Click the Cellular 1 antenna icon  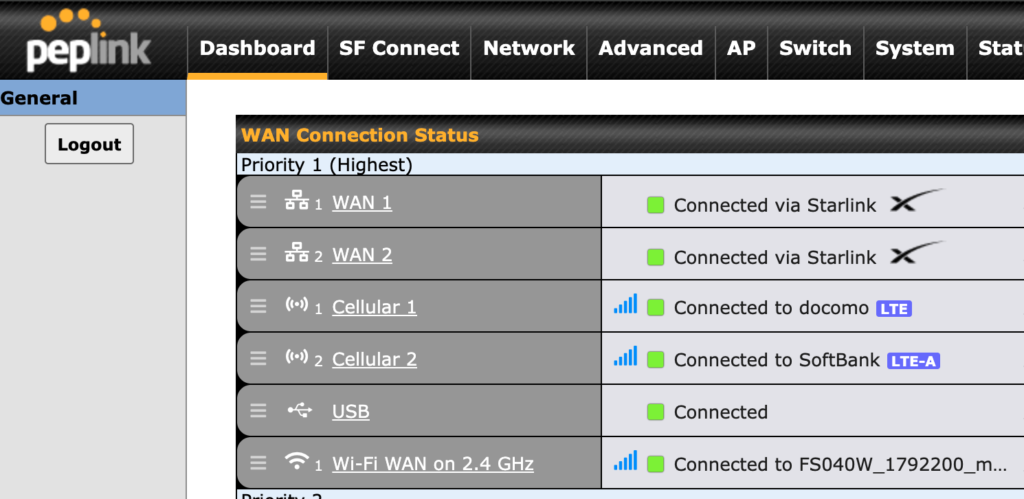pyautogui.click(x=296, y=304)
